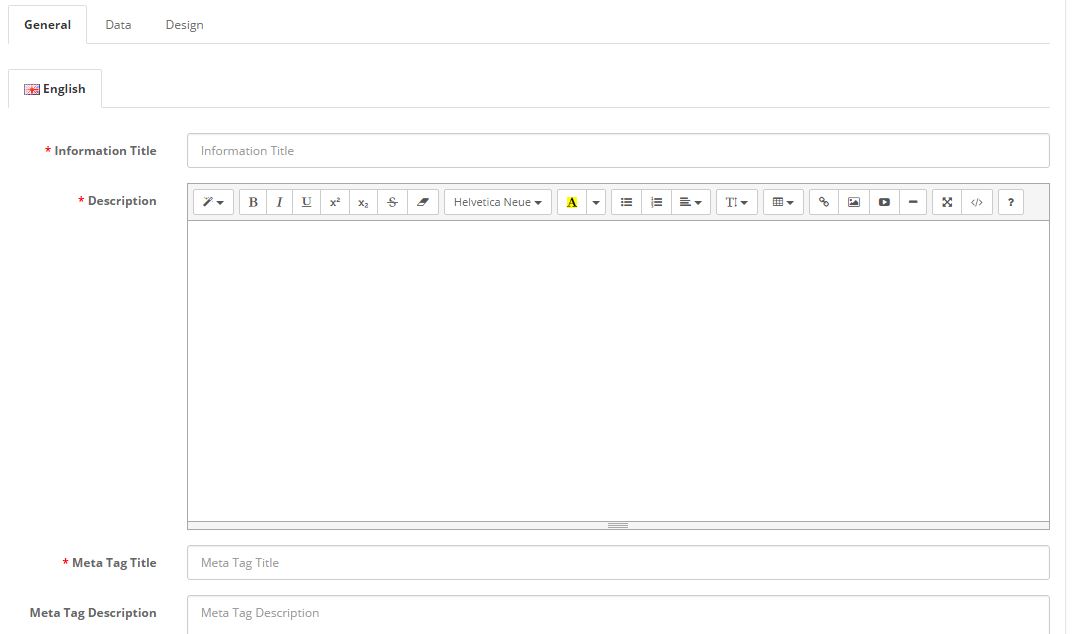Click the Information Title input field
This screenshot has width=1074, height=634.
(x=617, y=151)
